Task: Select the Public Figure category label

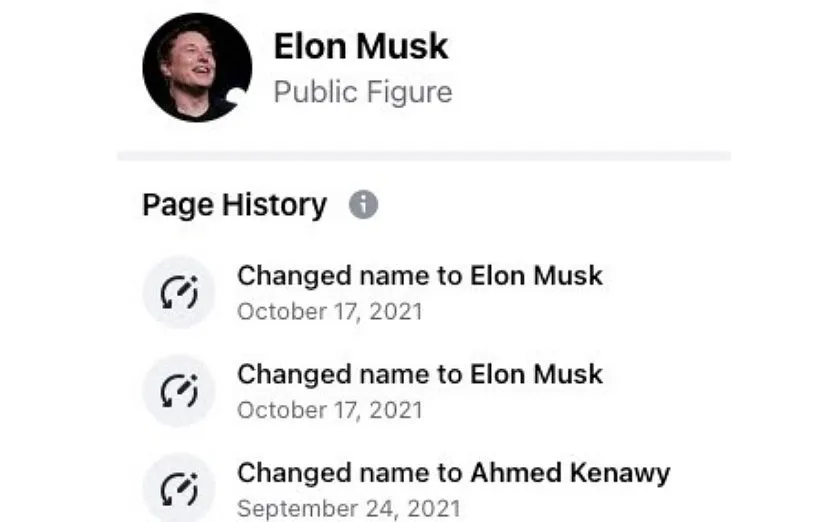Action: point(362,93)
